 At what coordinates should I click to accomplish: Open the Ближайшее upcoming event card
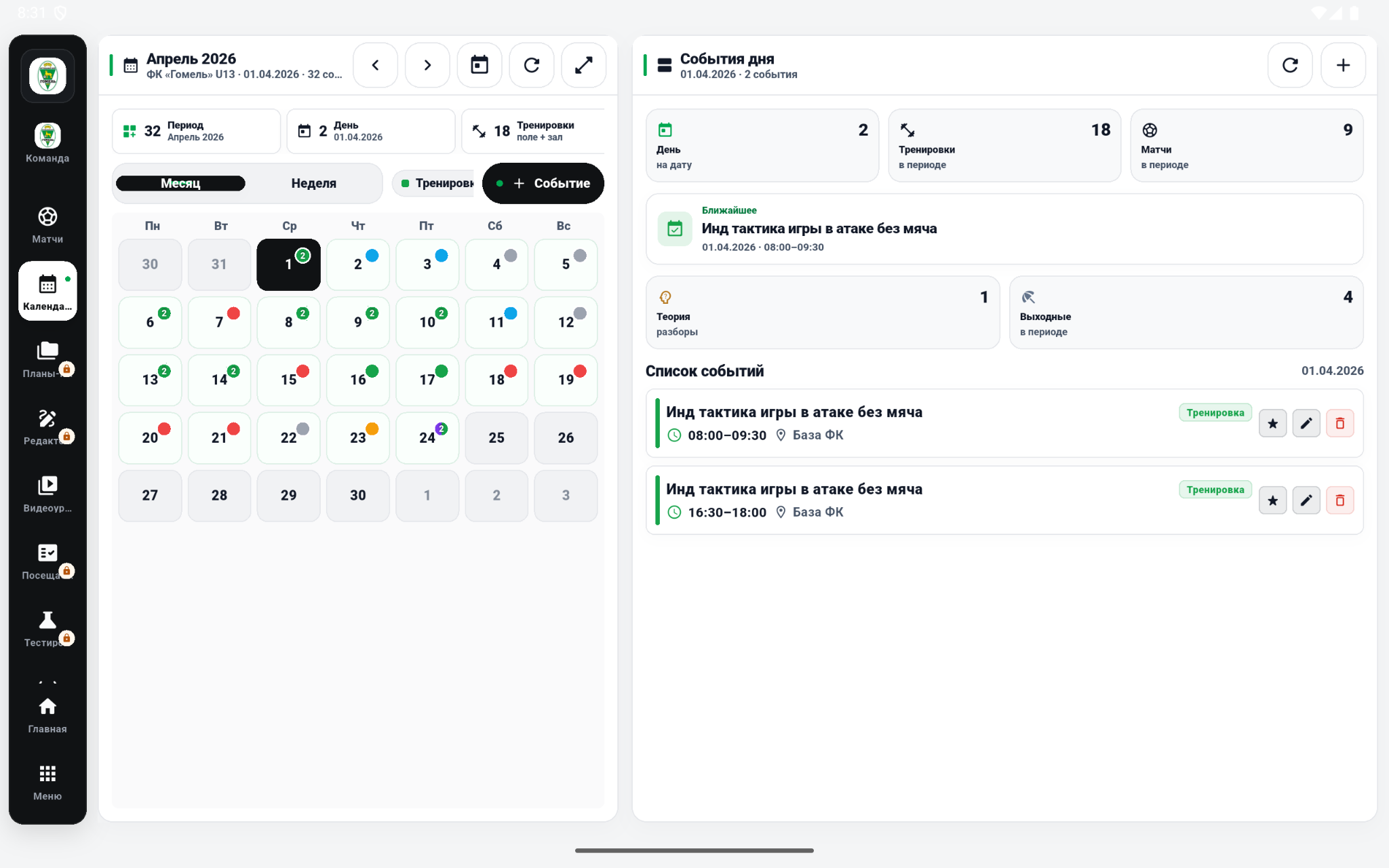pyautogui.click(x=1004, y=229)
